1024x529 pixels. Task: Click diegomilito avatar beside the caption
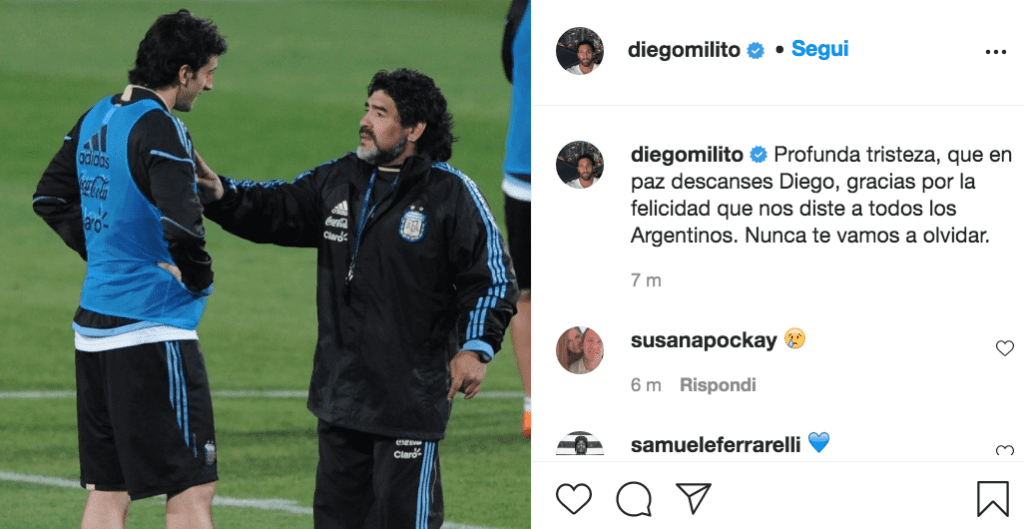(x=579, y=165)
